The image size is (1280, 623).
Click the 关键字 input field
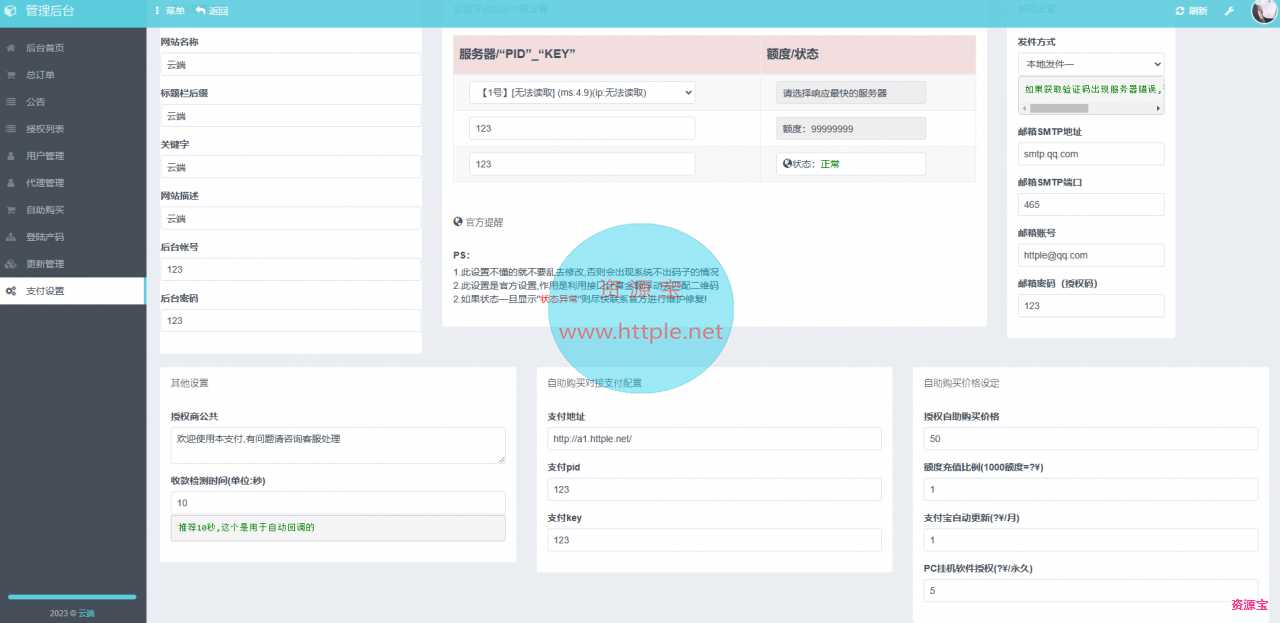pyautogui.click(x=290, y=167)
